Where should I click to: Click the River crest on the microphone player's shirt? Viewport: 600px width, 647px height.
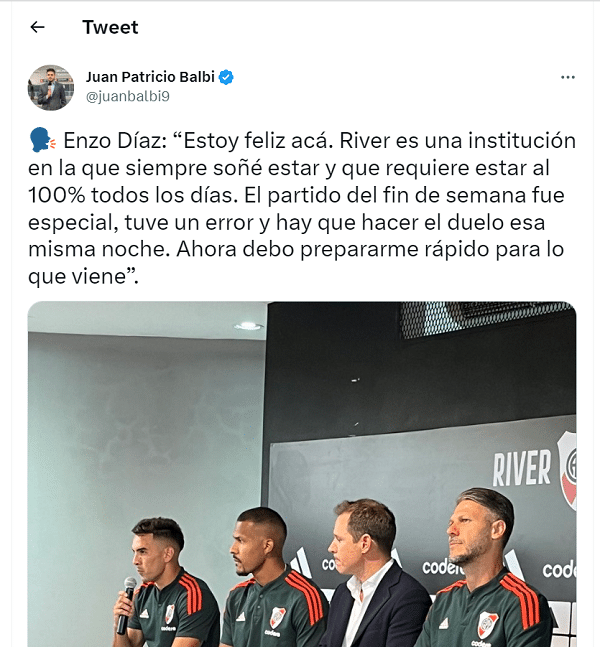(x=169, y=614)
